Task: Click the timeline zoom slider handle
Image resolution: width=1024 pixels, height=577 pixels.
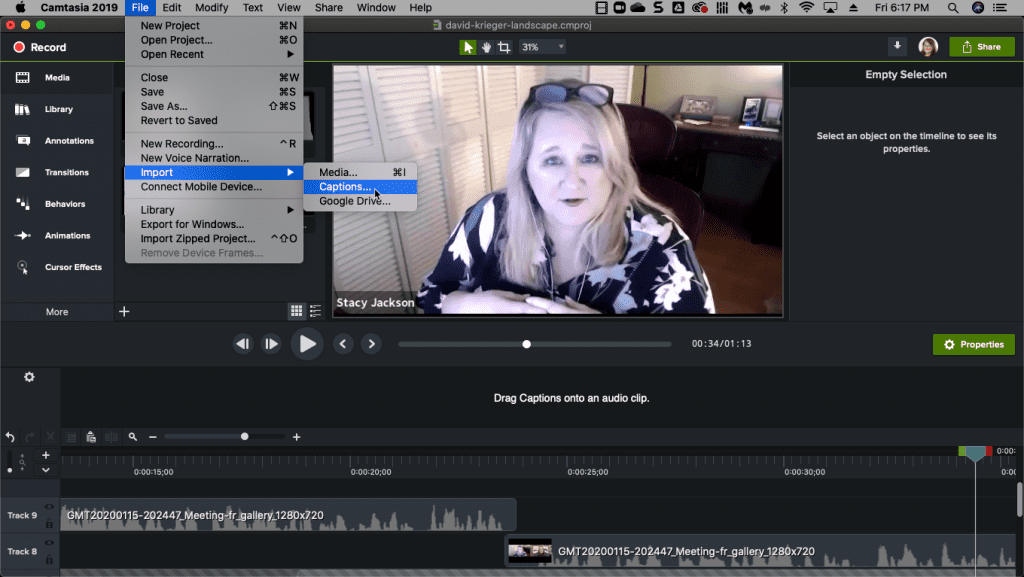Action: (x=244, y=436)
